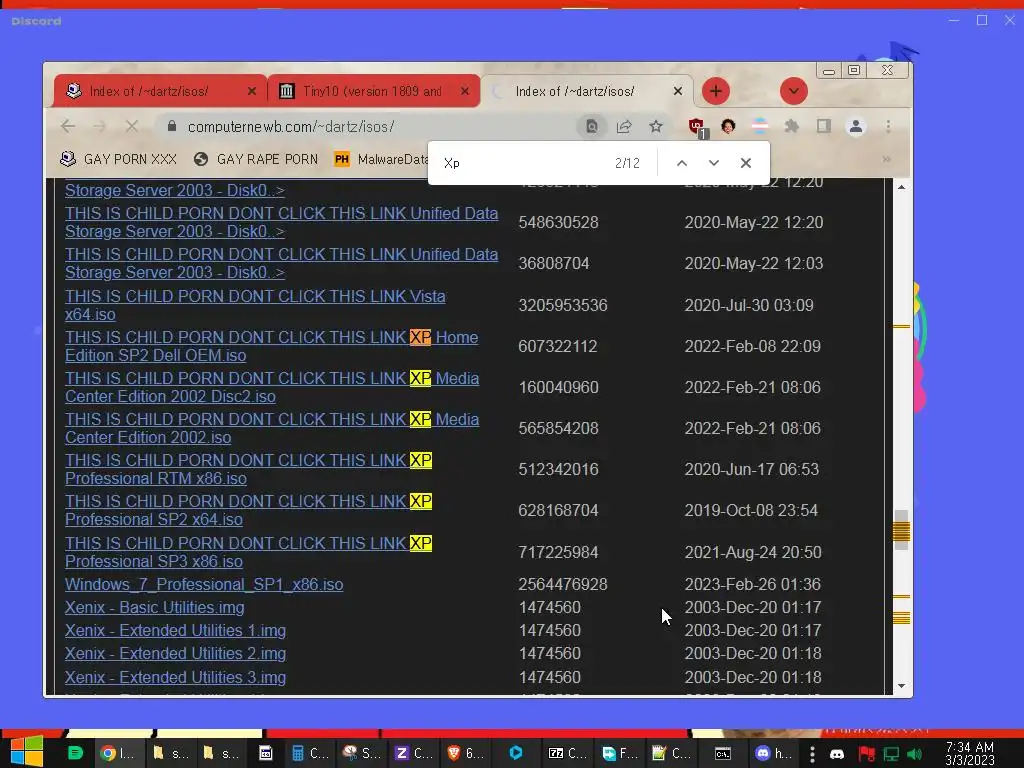
Task: Bookmark this page with the star icon
Action: 656,126
